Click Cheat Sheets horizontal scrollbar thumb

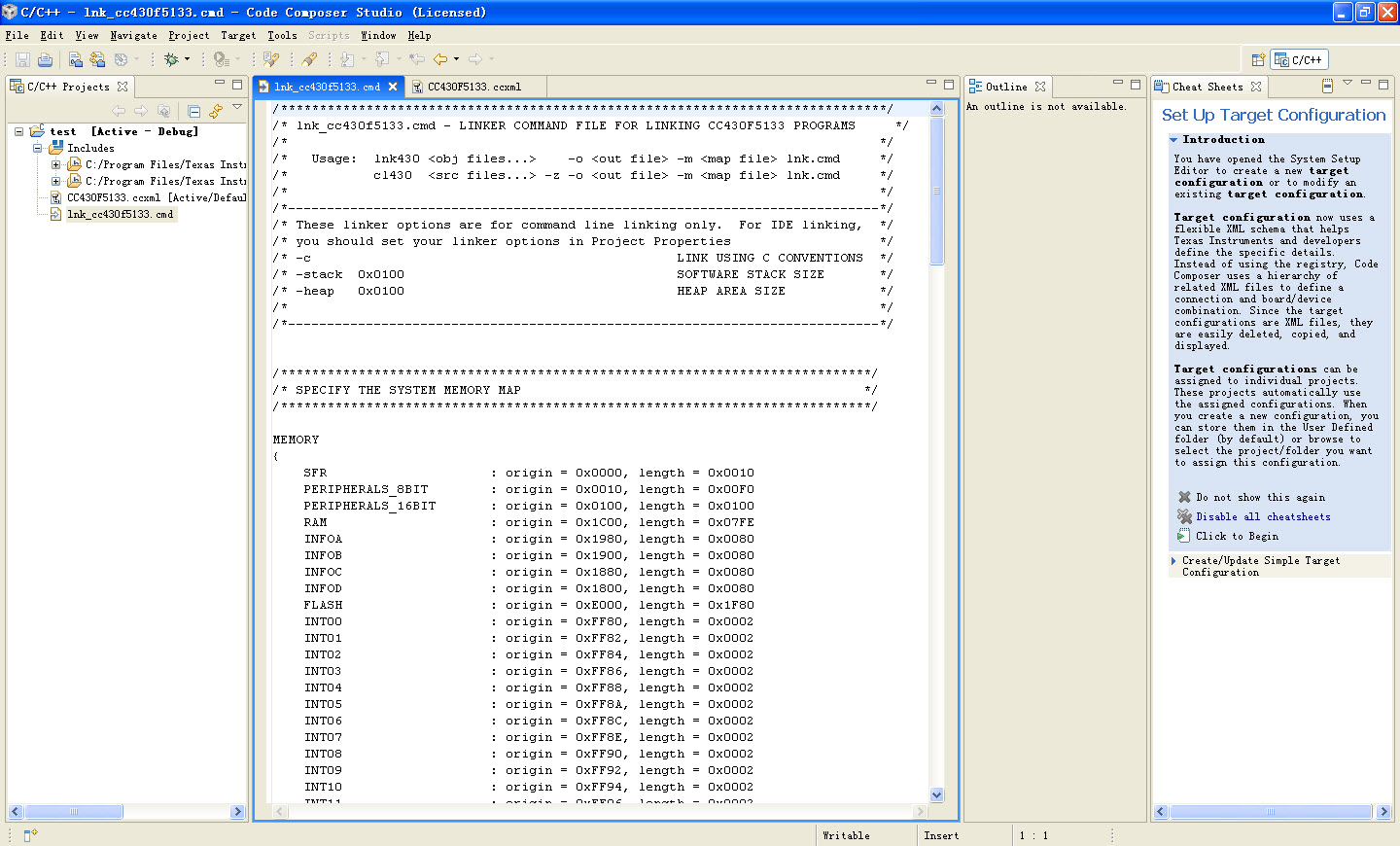pyautogui.click(x=1270, y=811)
